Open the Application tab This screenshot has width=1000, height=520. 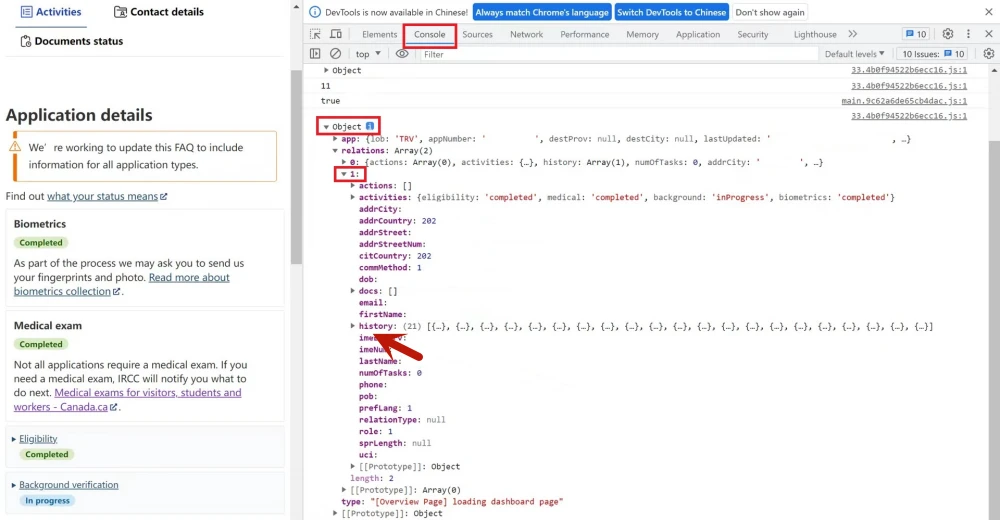point(698,34)
